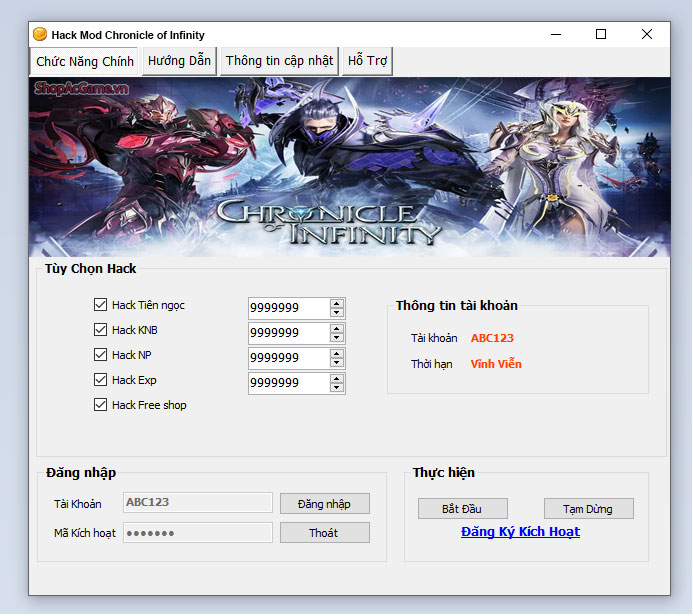Start the hack with Bắt Đầu

pos(463,509)
